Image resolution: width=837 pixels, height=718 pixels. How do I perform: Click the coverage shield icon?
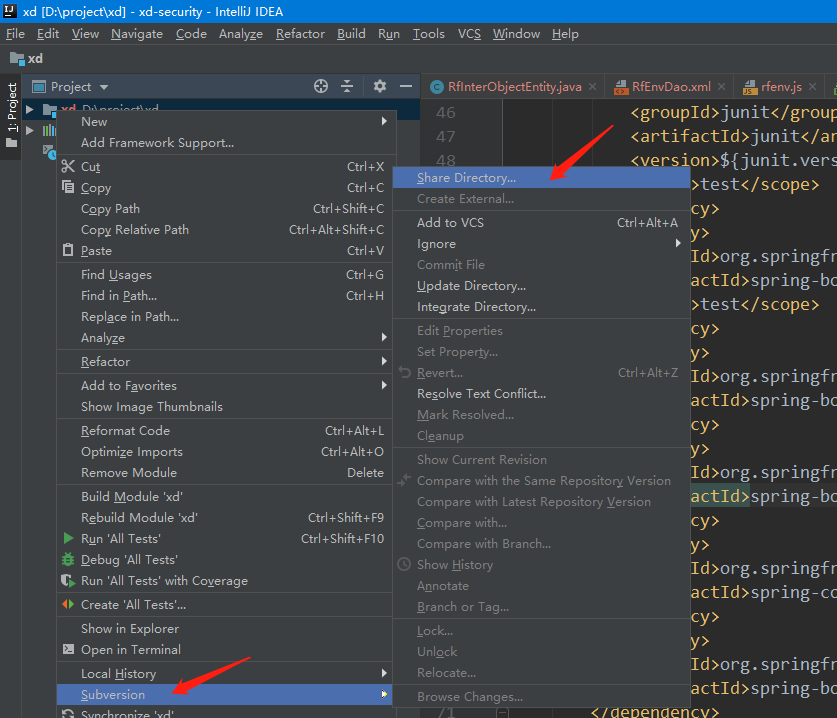[x=68, y=580]
